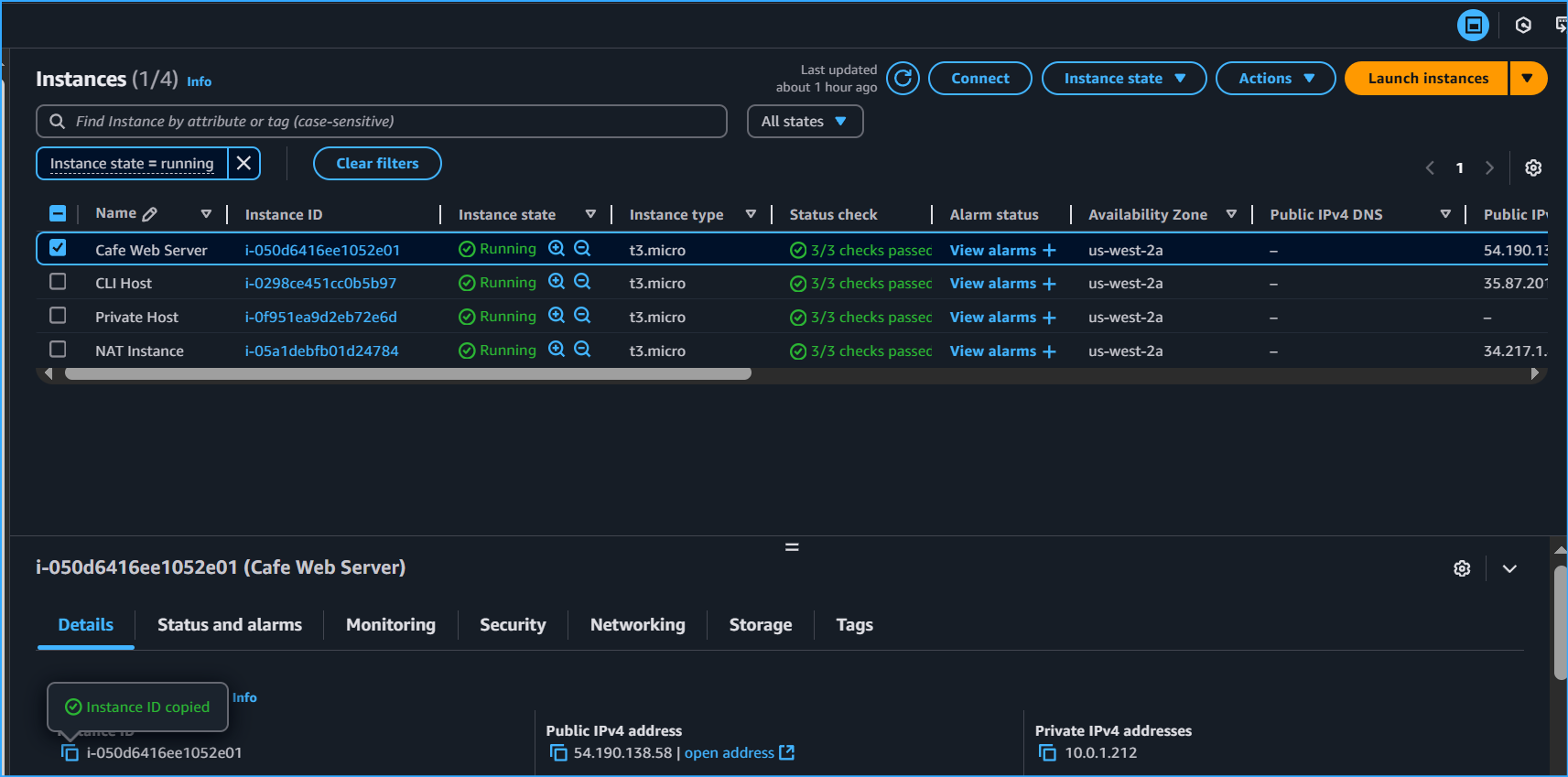Zoom out filter for NAT Instance state
The image size is (1568, 777).
pyautogui.click(x=582, y=350)
